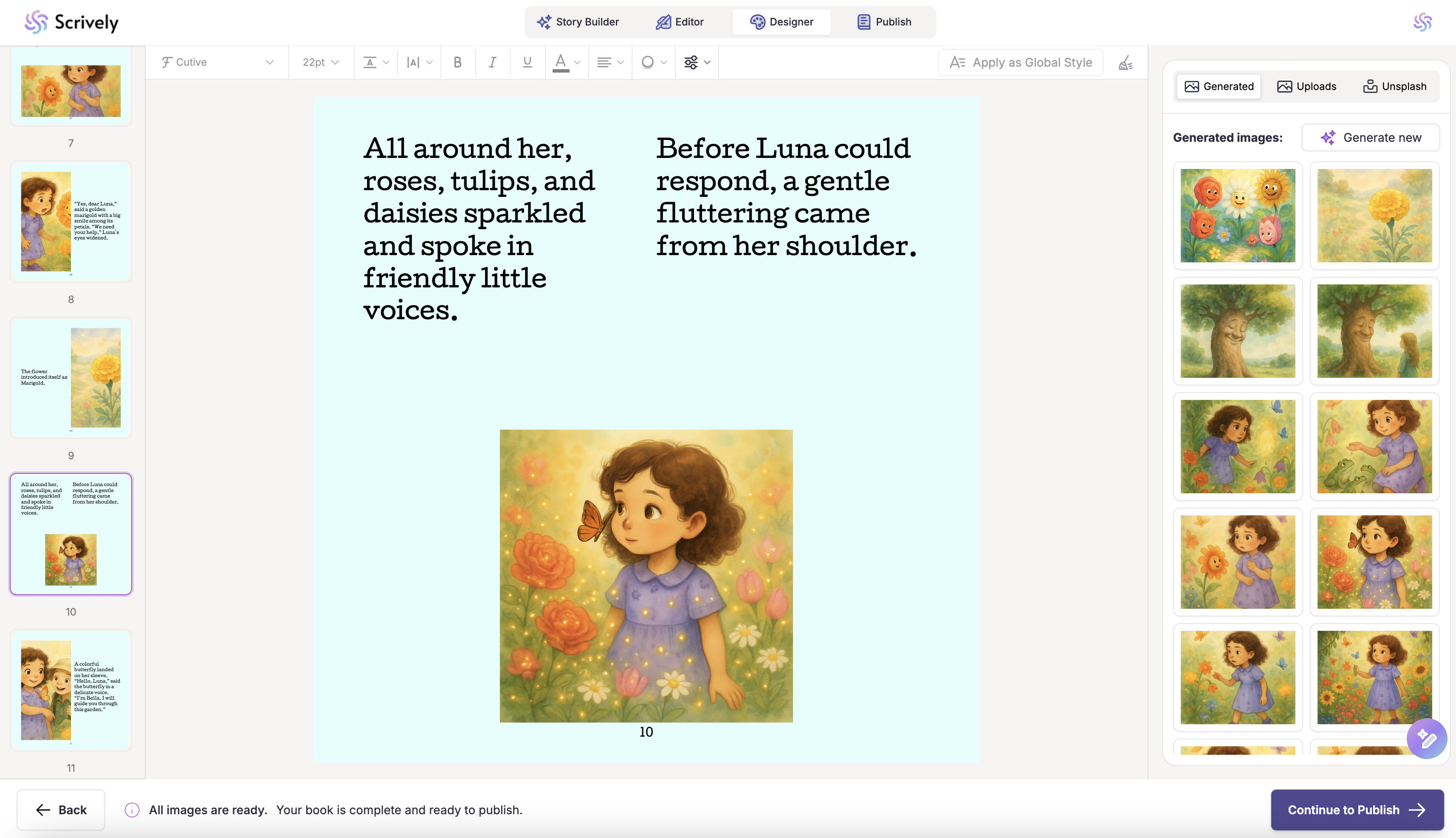Click the info icon beside status message
This screenshot has width=1456, height=838.
[x=132, y=810]
